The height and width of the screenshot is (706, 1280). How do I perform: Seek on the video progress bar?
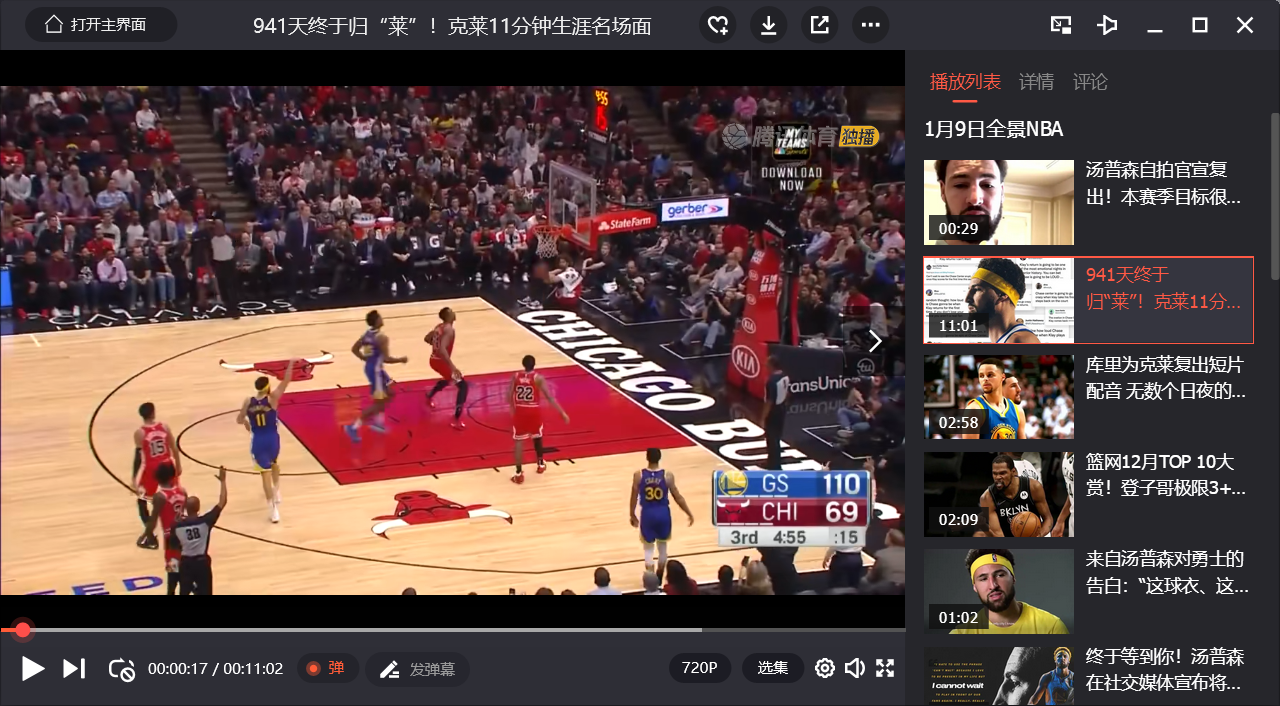452,630
